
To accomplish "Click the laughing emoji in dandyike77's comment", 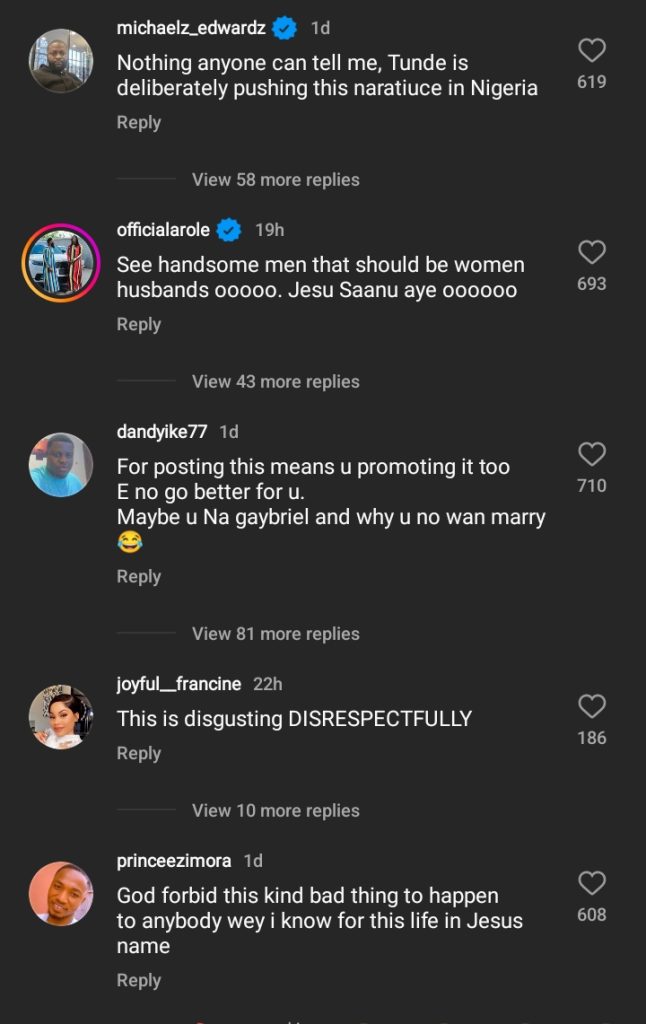I will (128, 543).
